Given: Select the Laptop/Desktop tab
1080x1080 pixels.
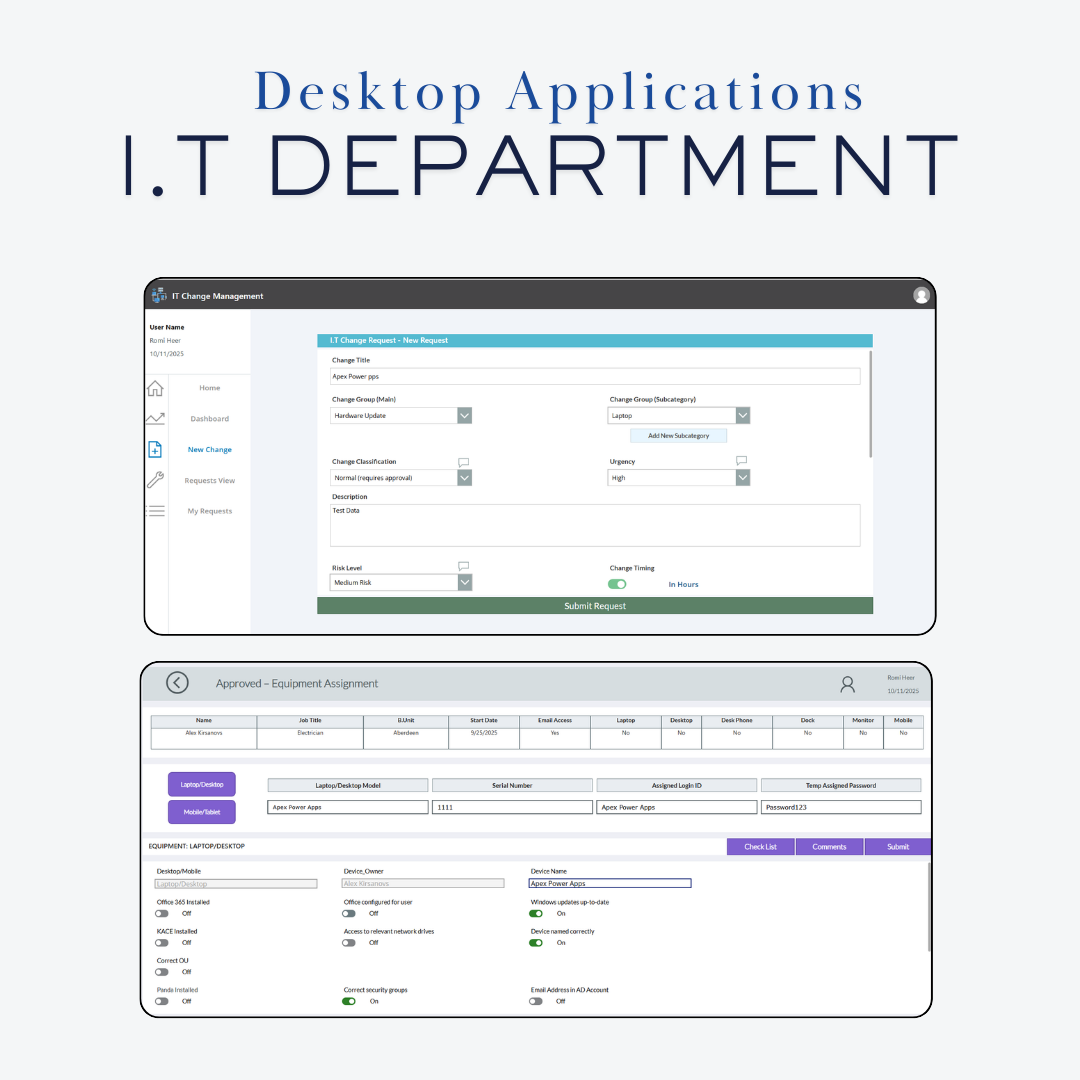Looking at the screenshot, I should pyautogui.click(x=202, y=784).
